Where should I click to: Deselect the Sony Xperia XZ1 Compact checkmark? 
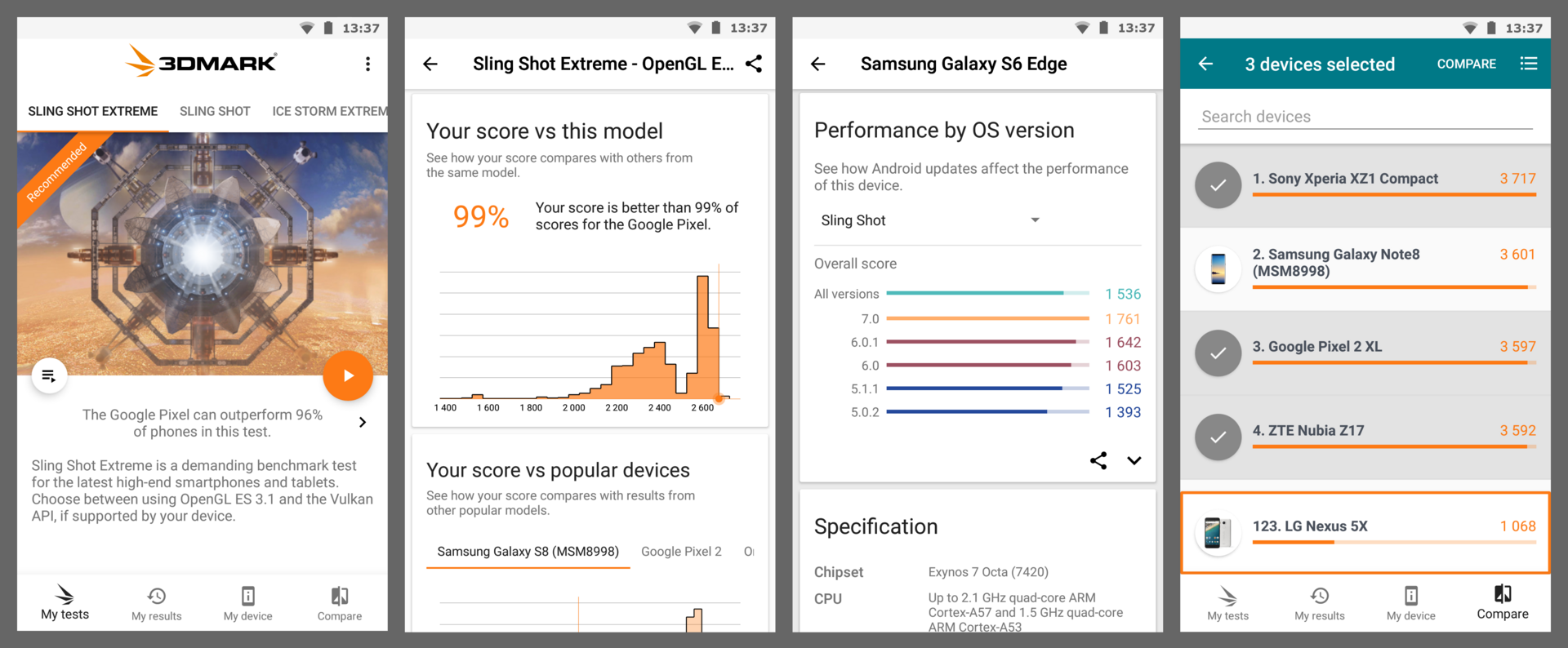1218,185
